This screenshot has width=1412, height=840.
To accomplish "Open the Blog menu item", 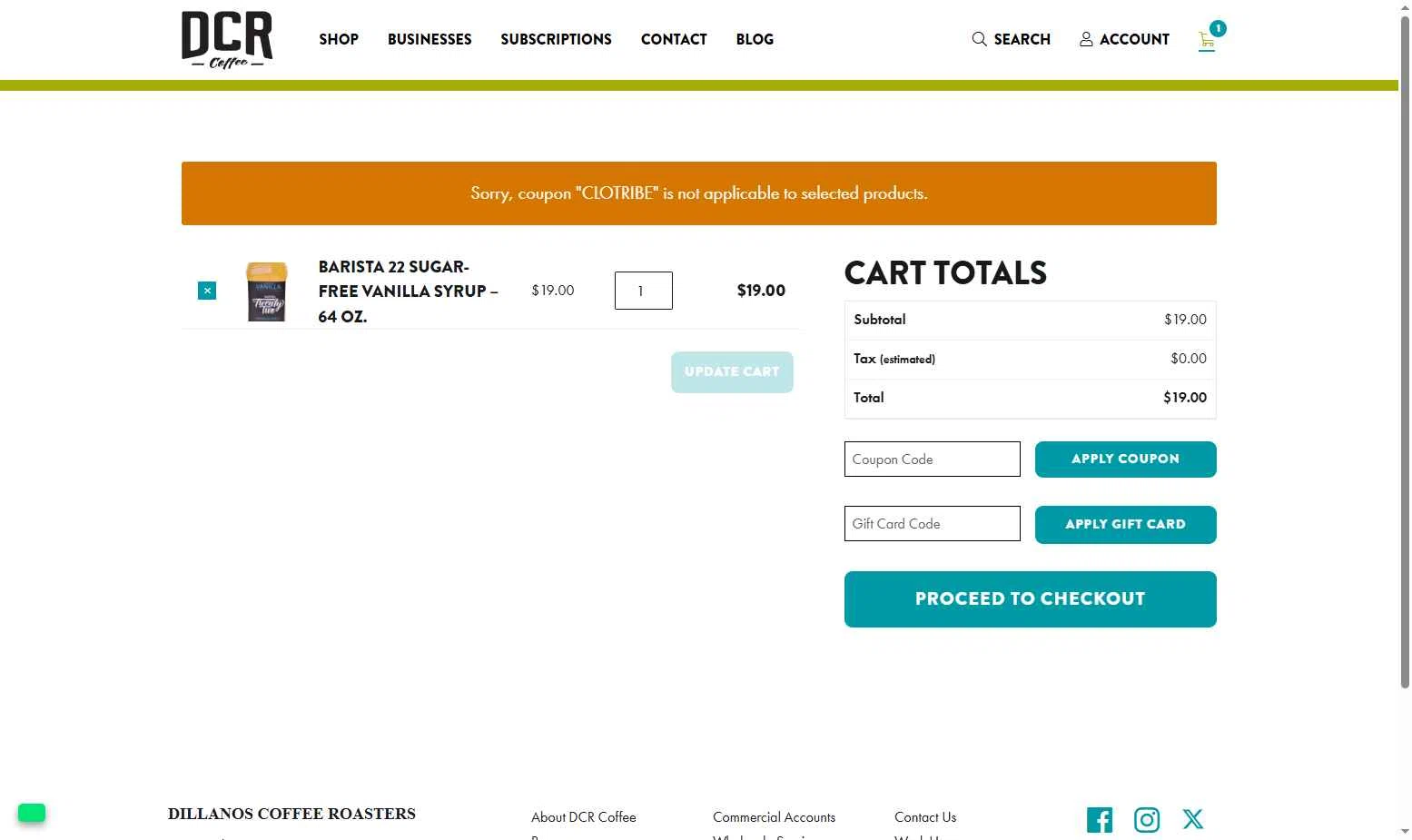I will point(755,39).
